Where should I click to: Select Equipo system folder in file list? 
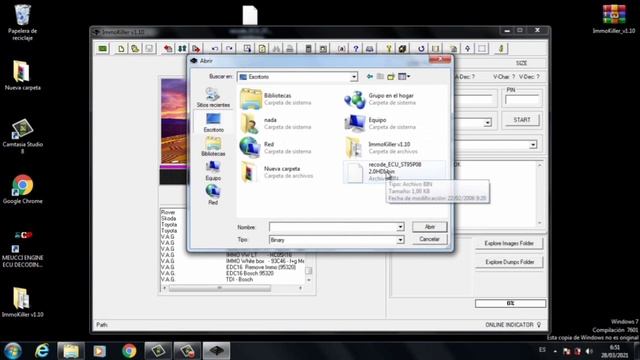[380, 123]
